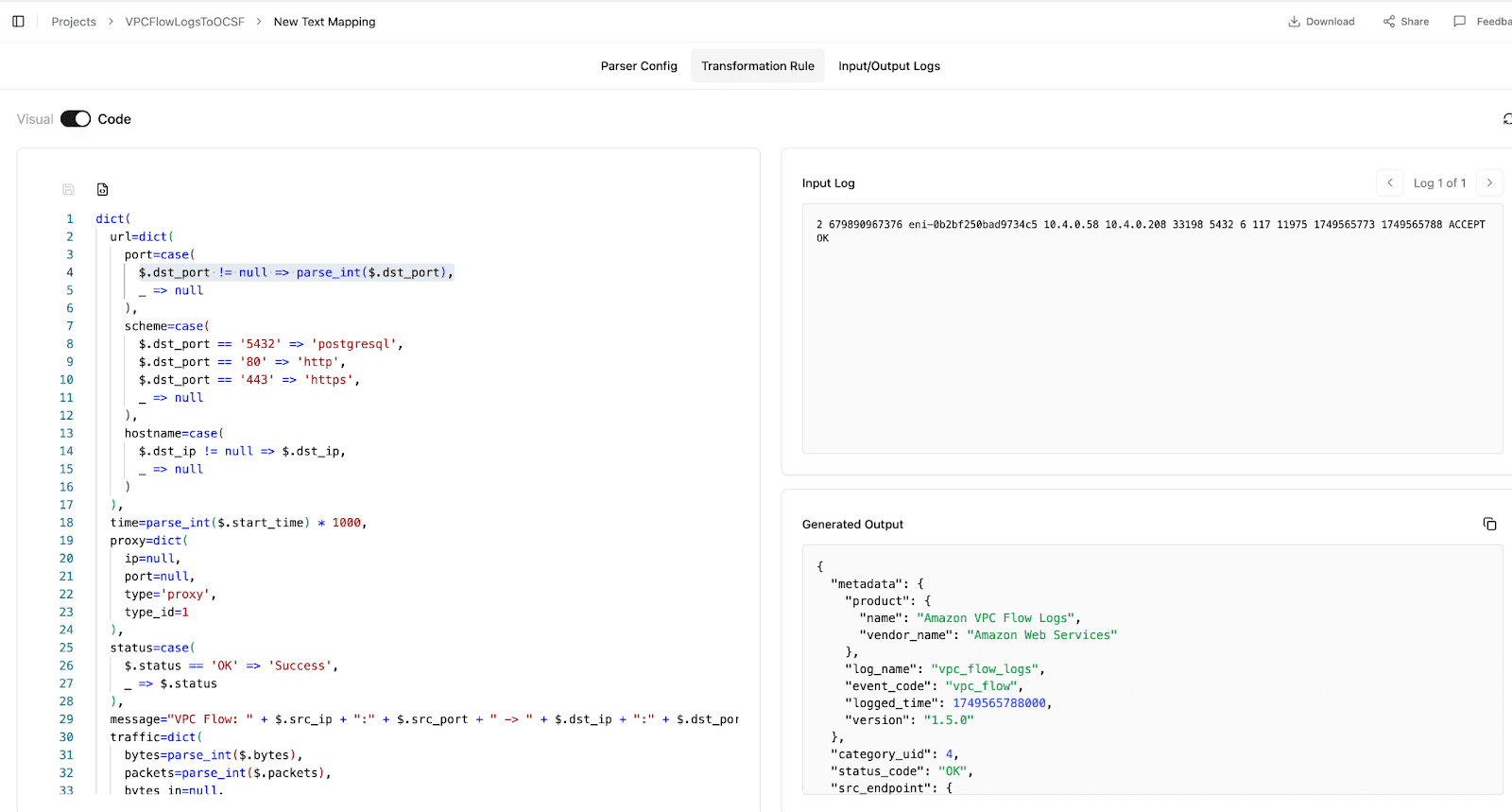This screenshot has width=1512, height=812.
Task: Toggle the sidebar panel icon
Action: (18, 22)
